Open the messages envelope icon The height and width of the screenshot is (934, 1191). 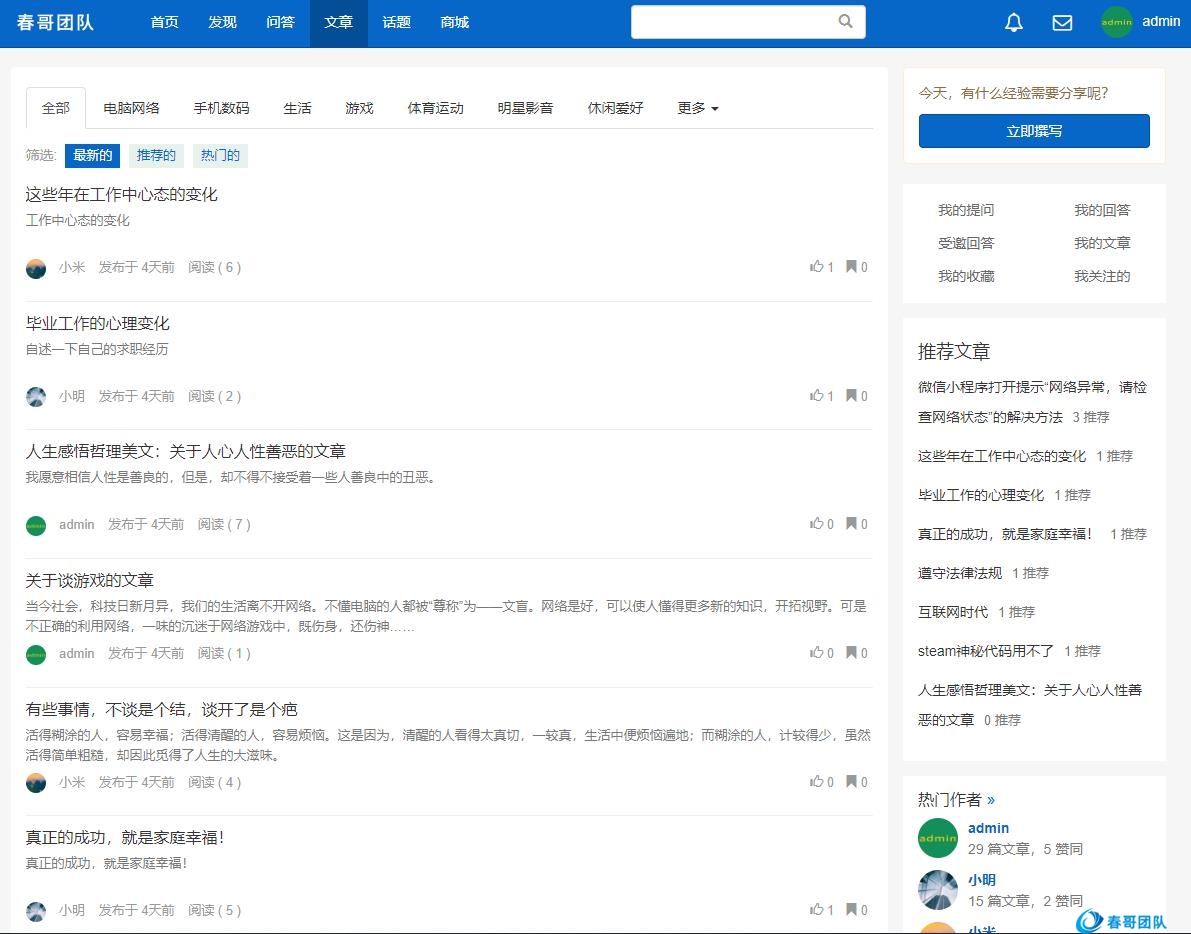[x=1062, y=23]
